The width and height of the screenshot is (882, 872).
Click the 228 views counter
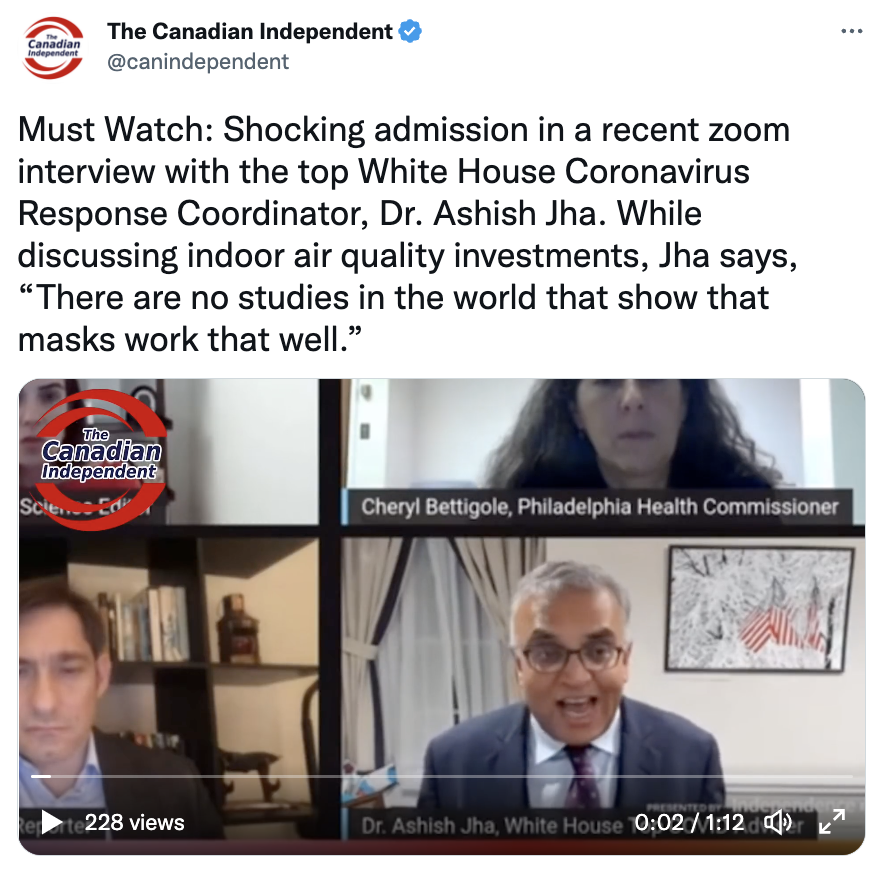pyautogui.click(x=134, y=822)
